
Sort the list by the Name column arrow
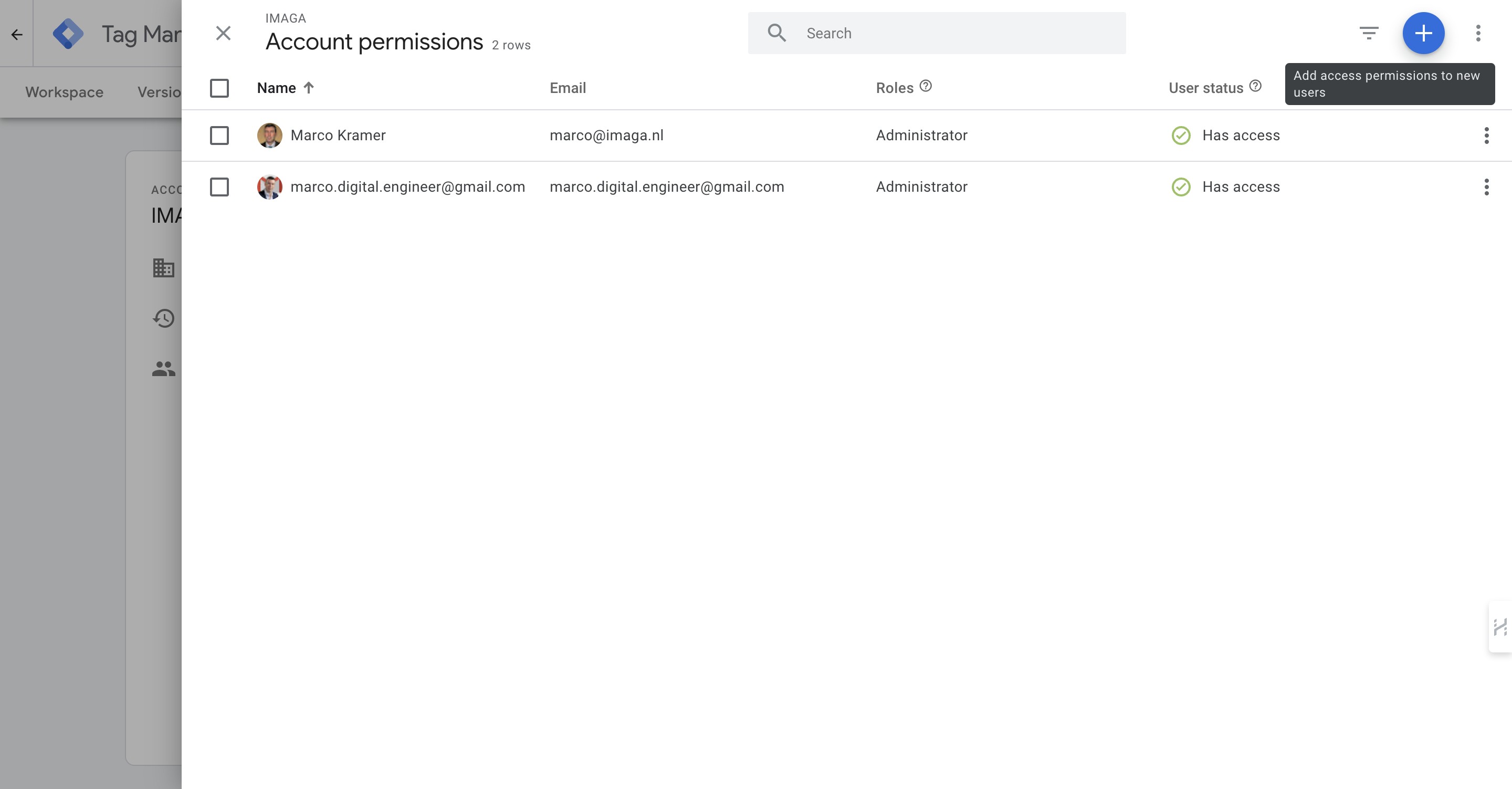(x=309, y=88)
